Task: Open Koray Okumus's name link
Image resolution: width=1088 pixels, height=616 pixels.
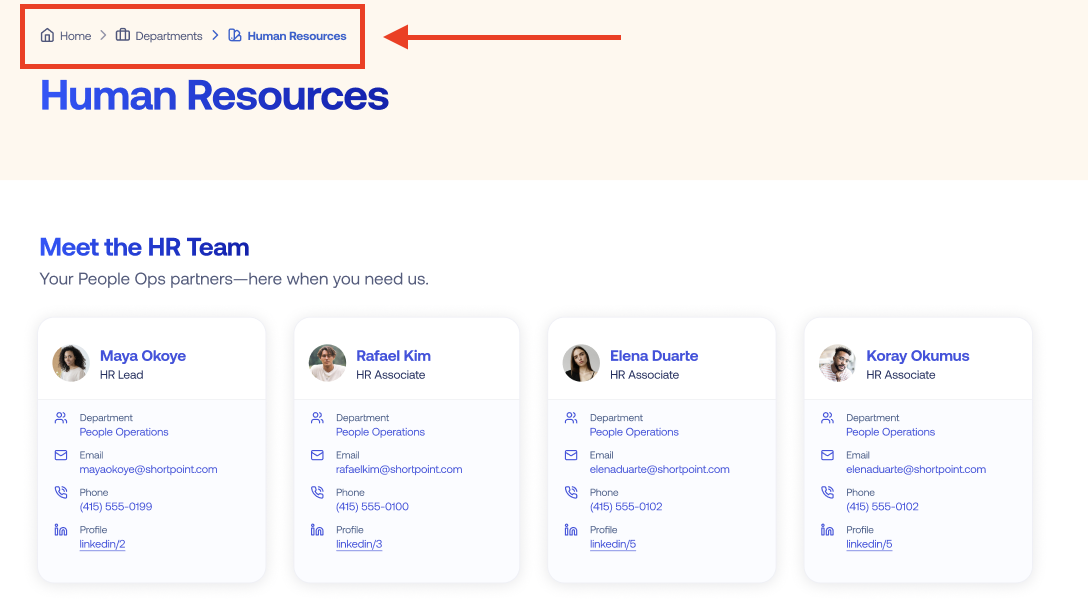Action: (917, 356)
